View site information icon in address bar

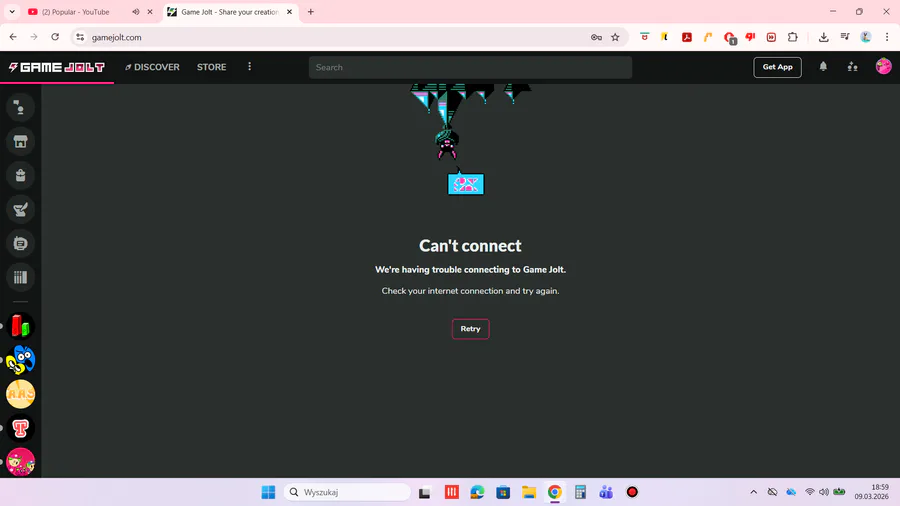[x=80, y=37]
